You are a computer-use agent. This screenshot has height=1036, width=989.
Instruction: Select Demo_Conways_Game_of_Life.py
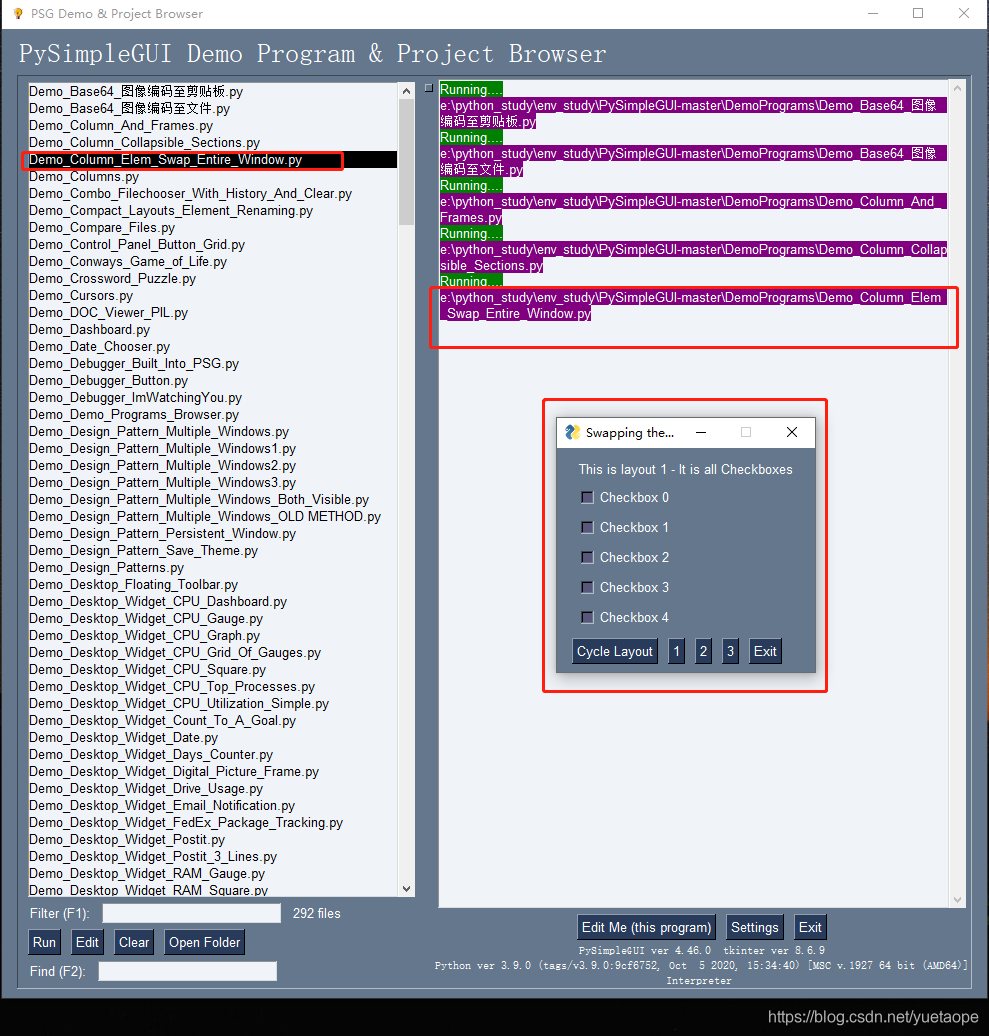point(128,262)
